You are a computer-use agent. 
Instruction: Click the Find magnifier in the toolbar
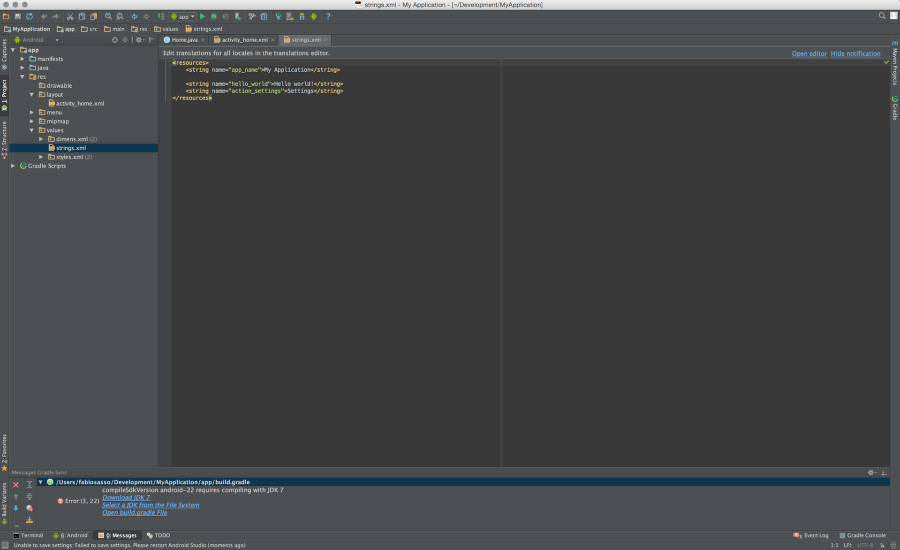pos(108,17)
